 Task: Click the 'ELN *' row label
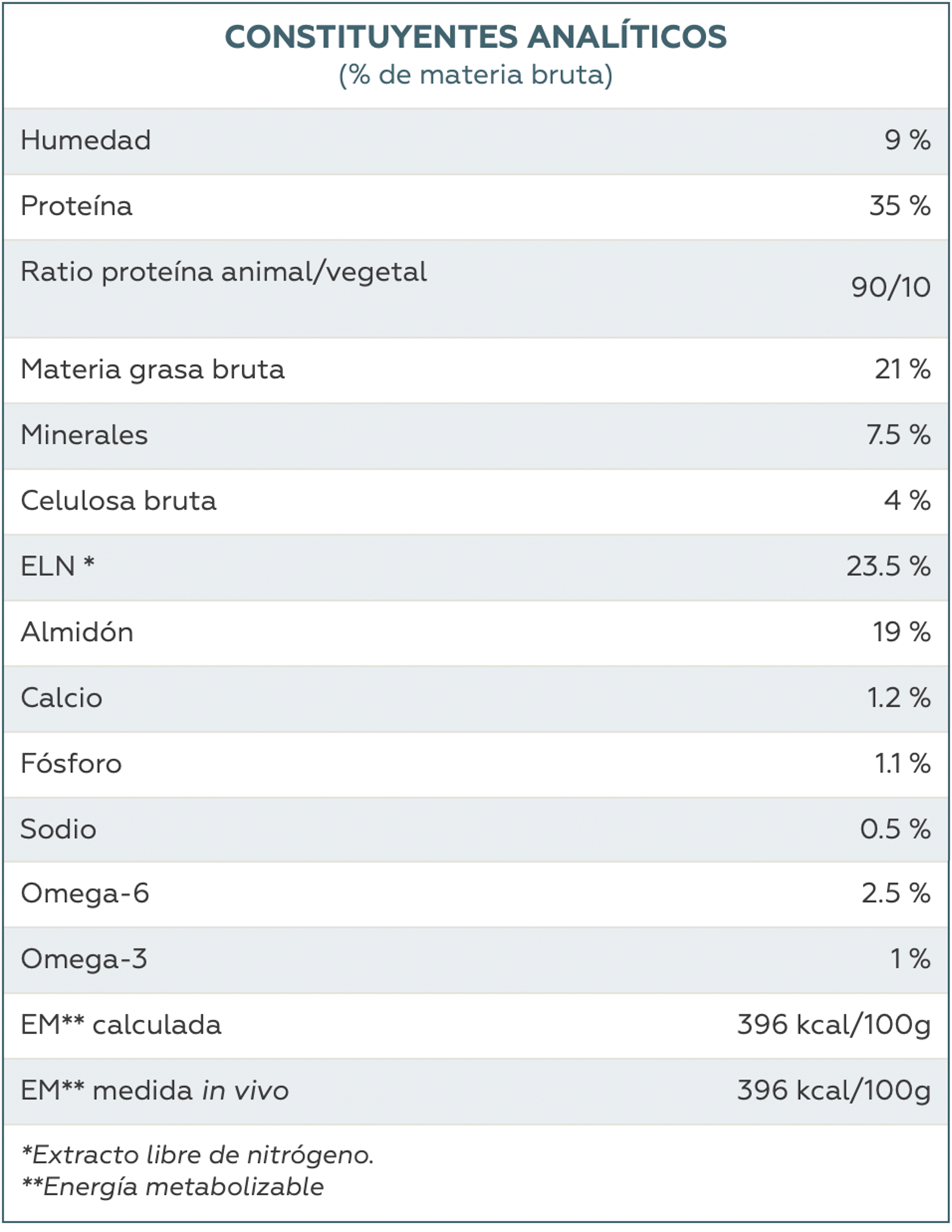click(57, 566)
